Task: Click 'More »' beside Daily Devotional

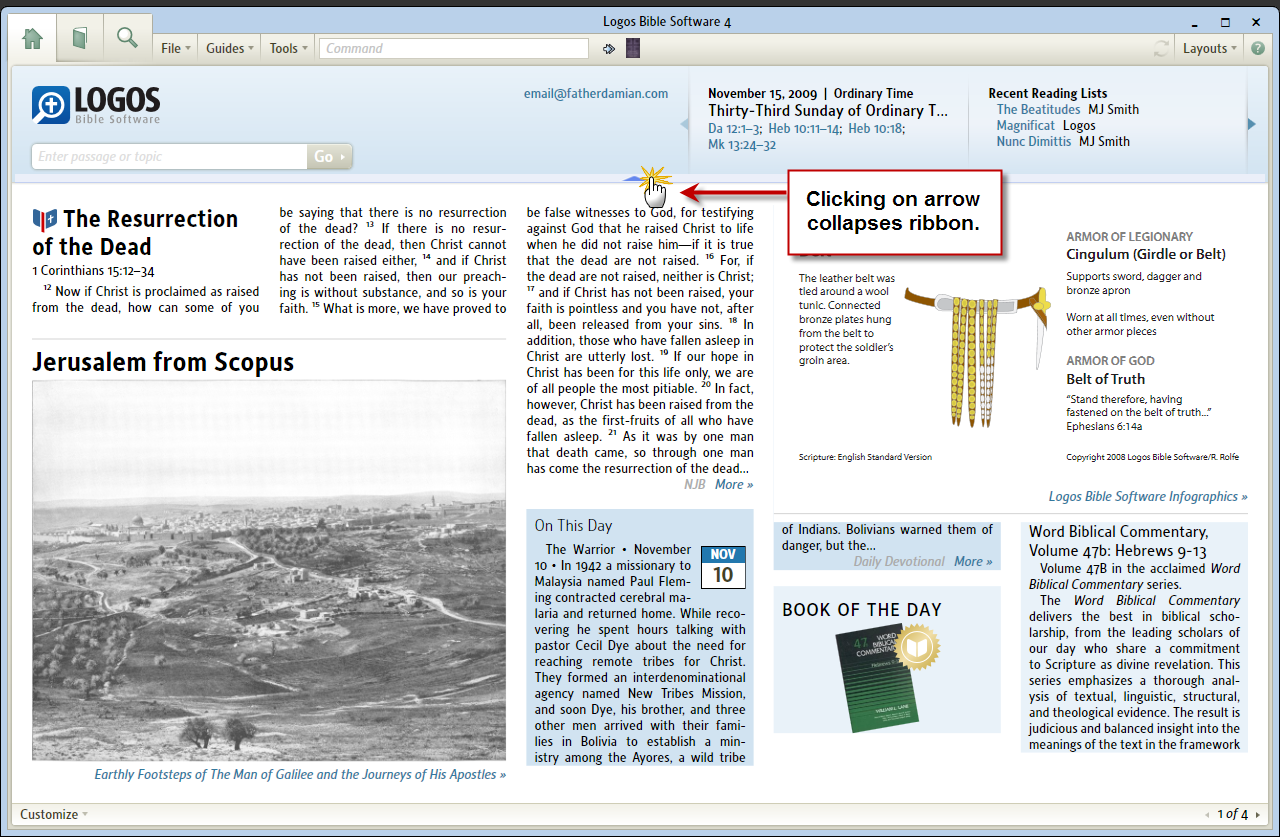Action: point(973,562)
